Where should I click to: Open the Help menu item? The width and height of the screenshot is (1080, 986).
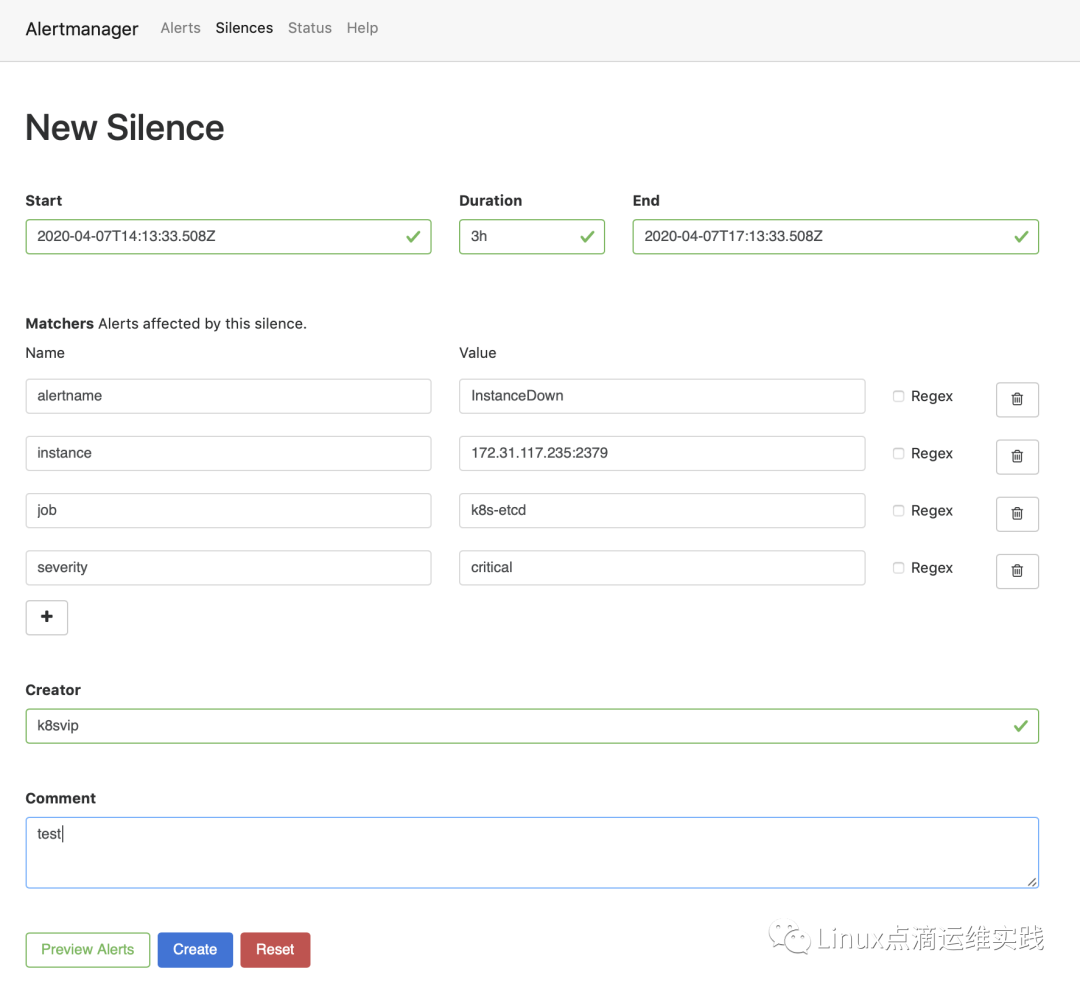coord(362,28)
